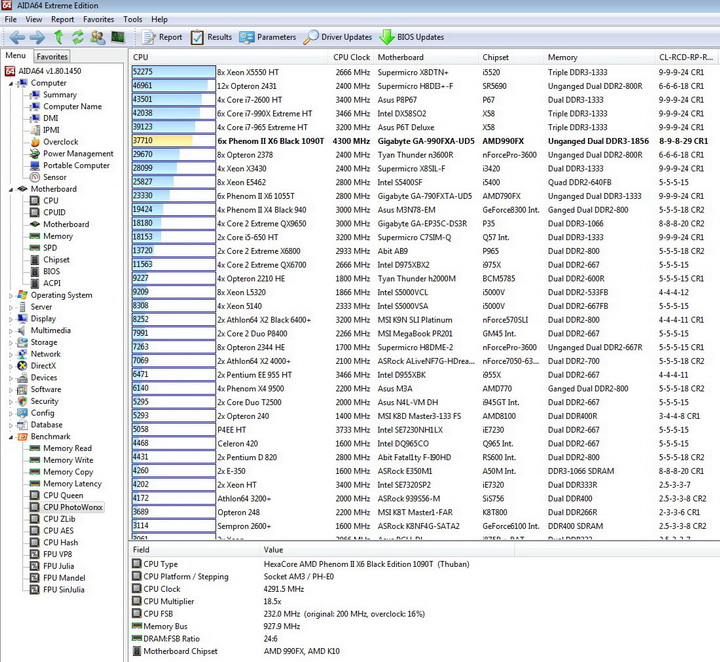Click the CL-RCD-RP-R column header
720x662 pixels.
pos(686,57)
